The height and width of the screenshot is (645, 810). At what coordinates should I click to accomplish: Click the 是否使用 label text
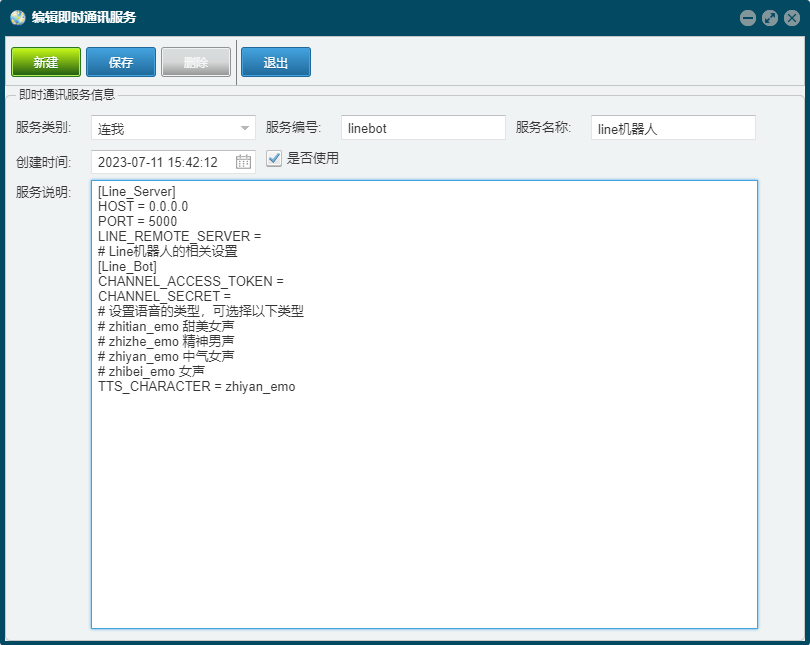coord(313,158)
